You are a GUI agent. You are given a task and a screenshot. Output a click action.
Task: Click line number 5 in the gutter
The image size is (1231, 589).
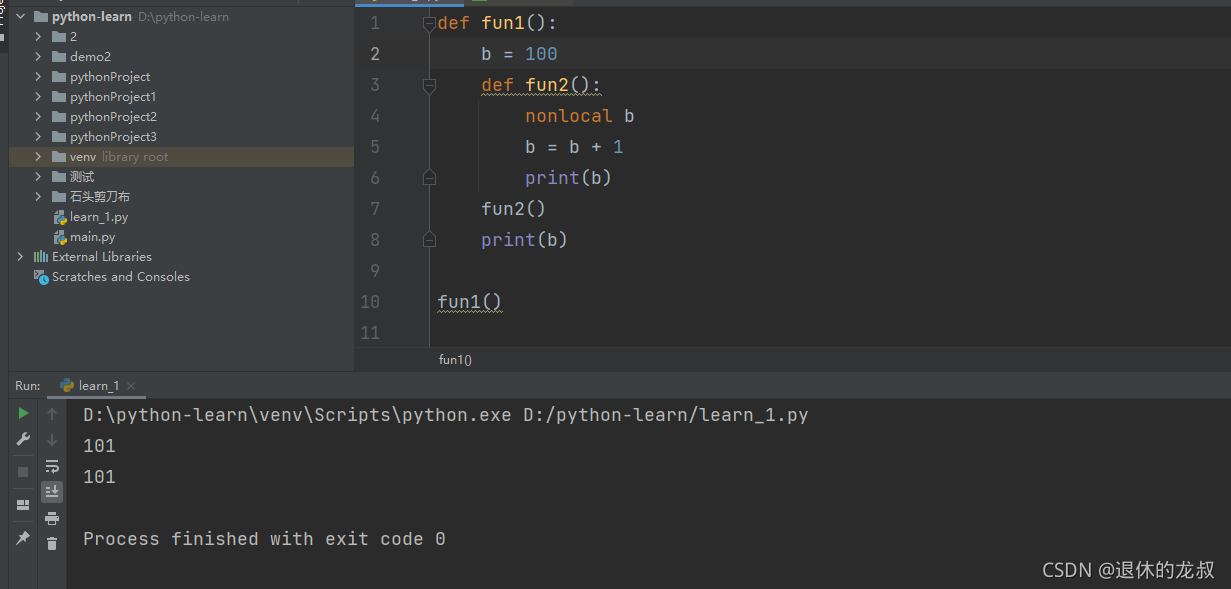point(374,147)
